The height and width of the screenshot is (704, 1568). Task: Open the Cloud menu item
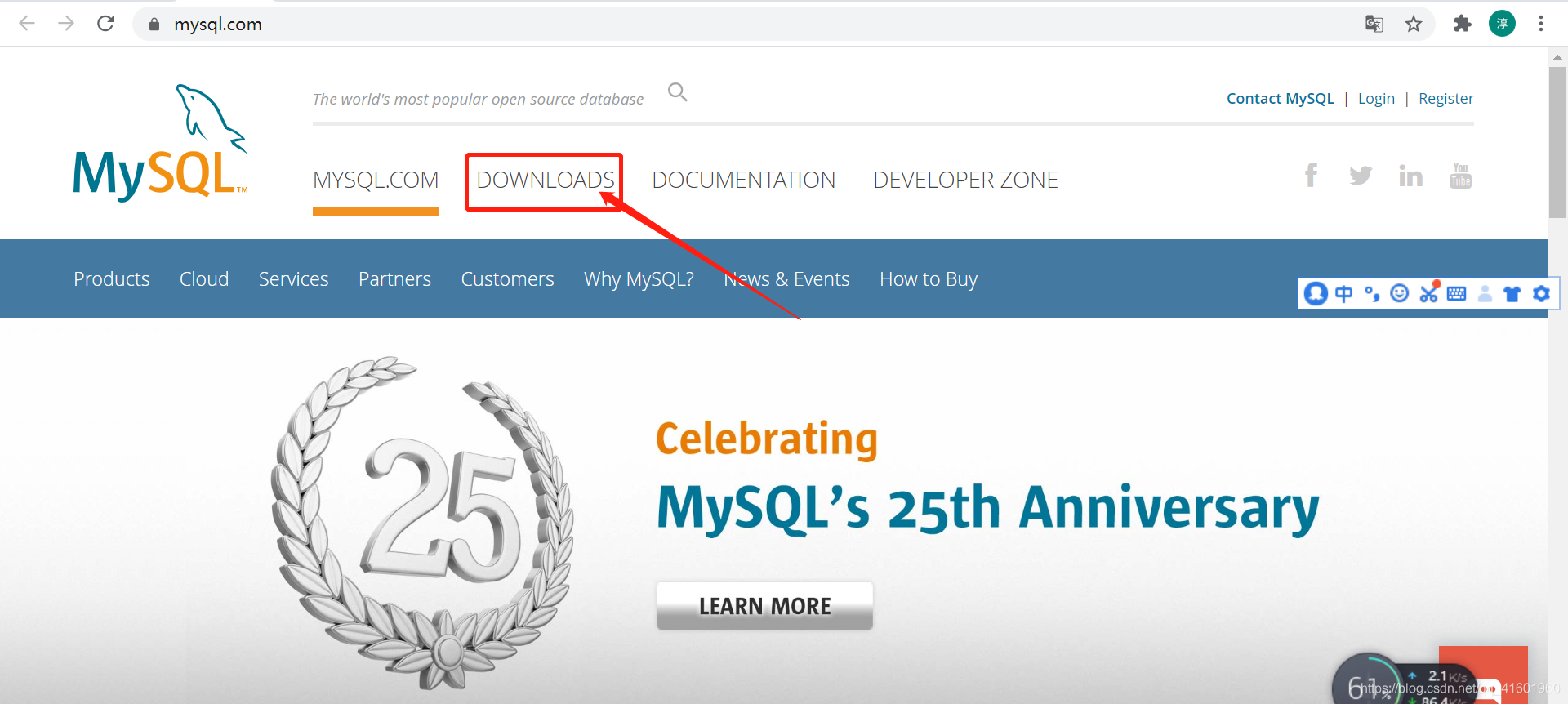(x=204, y=279)
